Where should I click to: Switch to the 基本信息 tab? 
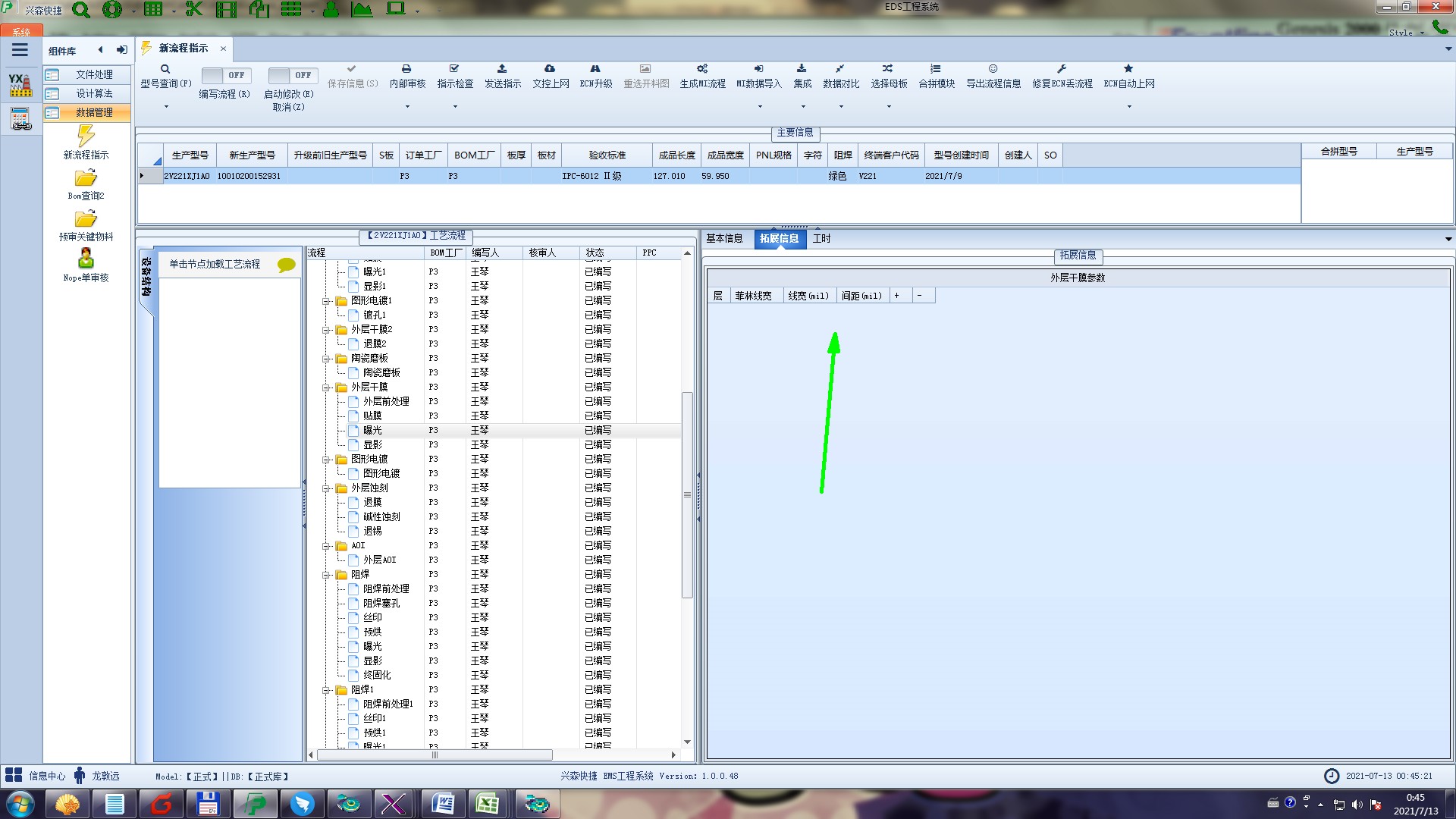tap(724, 239)
